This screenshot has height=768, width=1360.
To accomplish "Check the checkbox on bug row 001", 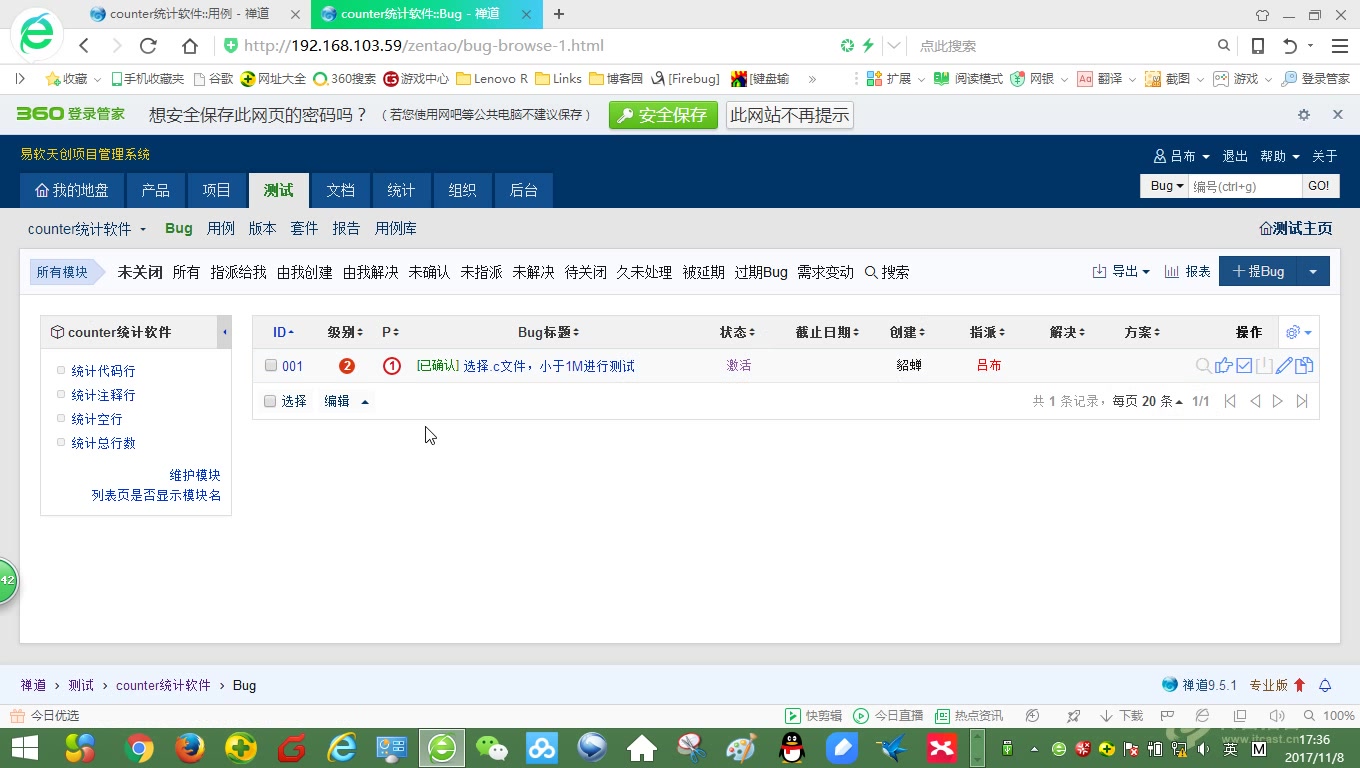I will pyautogui.click(x=270, y=365).
